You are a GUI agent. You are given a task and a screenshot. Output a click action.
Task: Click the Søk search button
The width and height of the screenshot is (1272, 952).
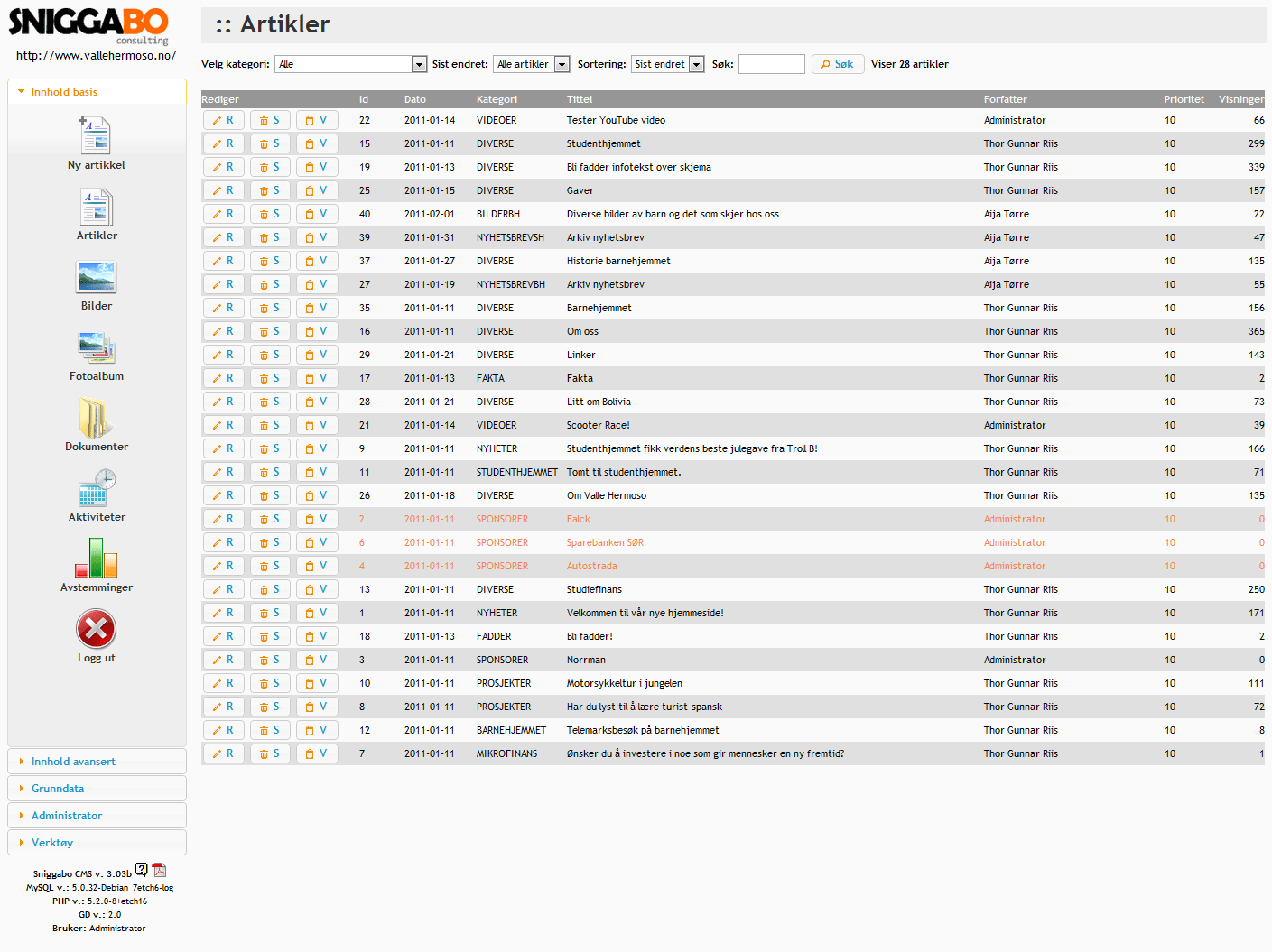tap(838, 64)
